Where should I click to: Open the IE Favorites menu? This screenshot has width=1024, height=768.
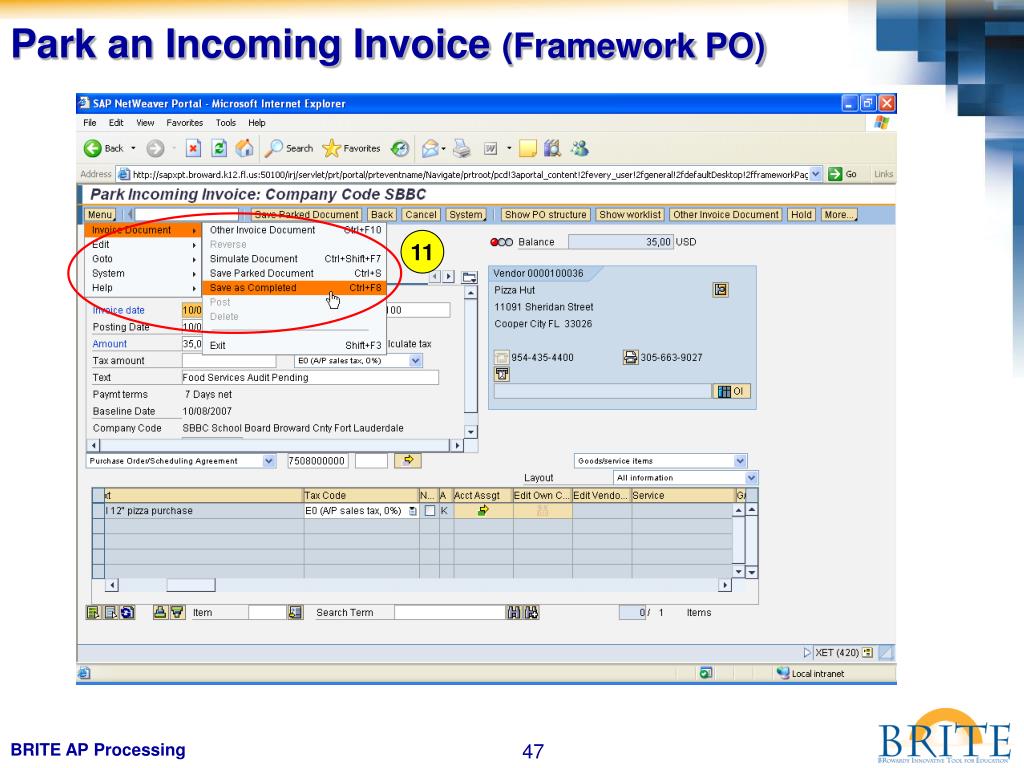[184, 123]
